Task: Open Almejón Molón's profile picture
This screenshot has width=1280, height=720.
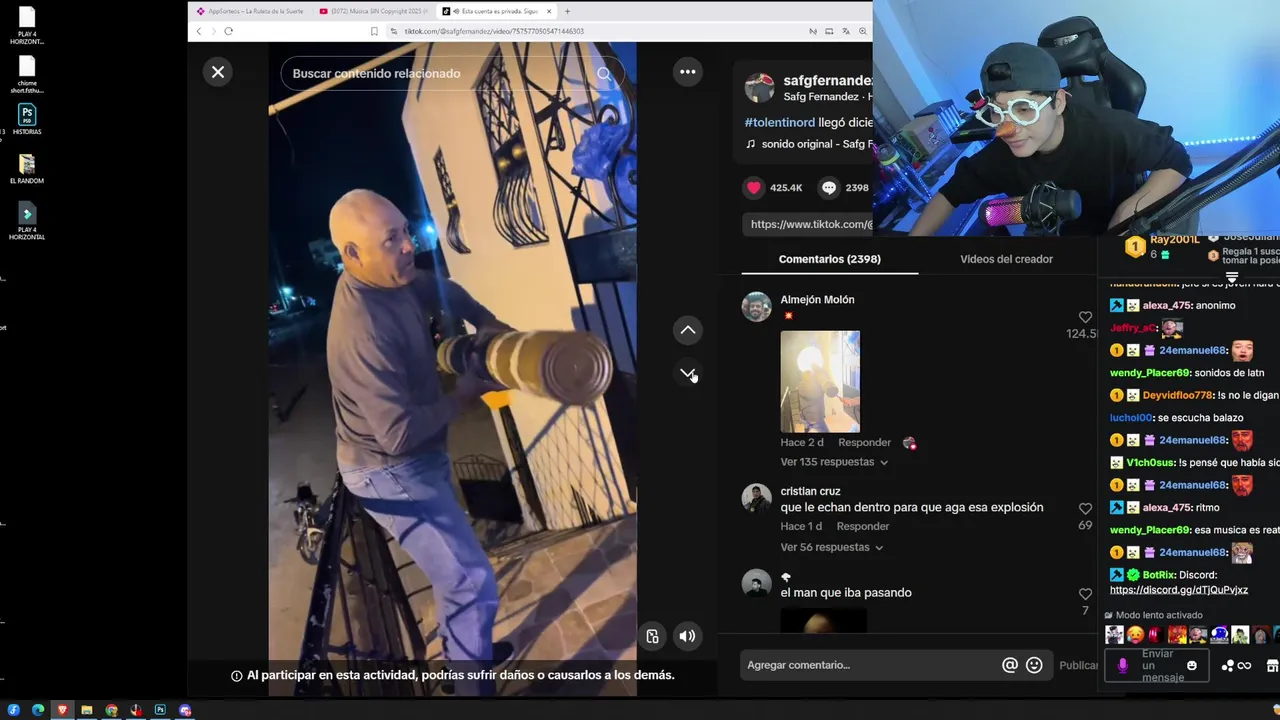Action: coord(757,306)
